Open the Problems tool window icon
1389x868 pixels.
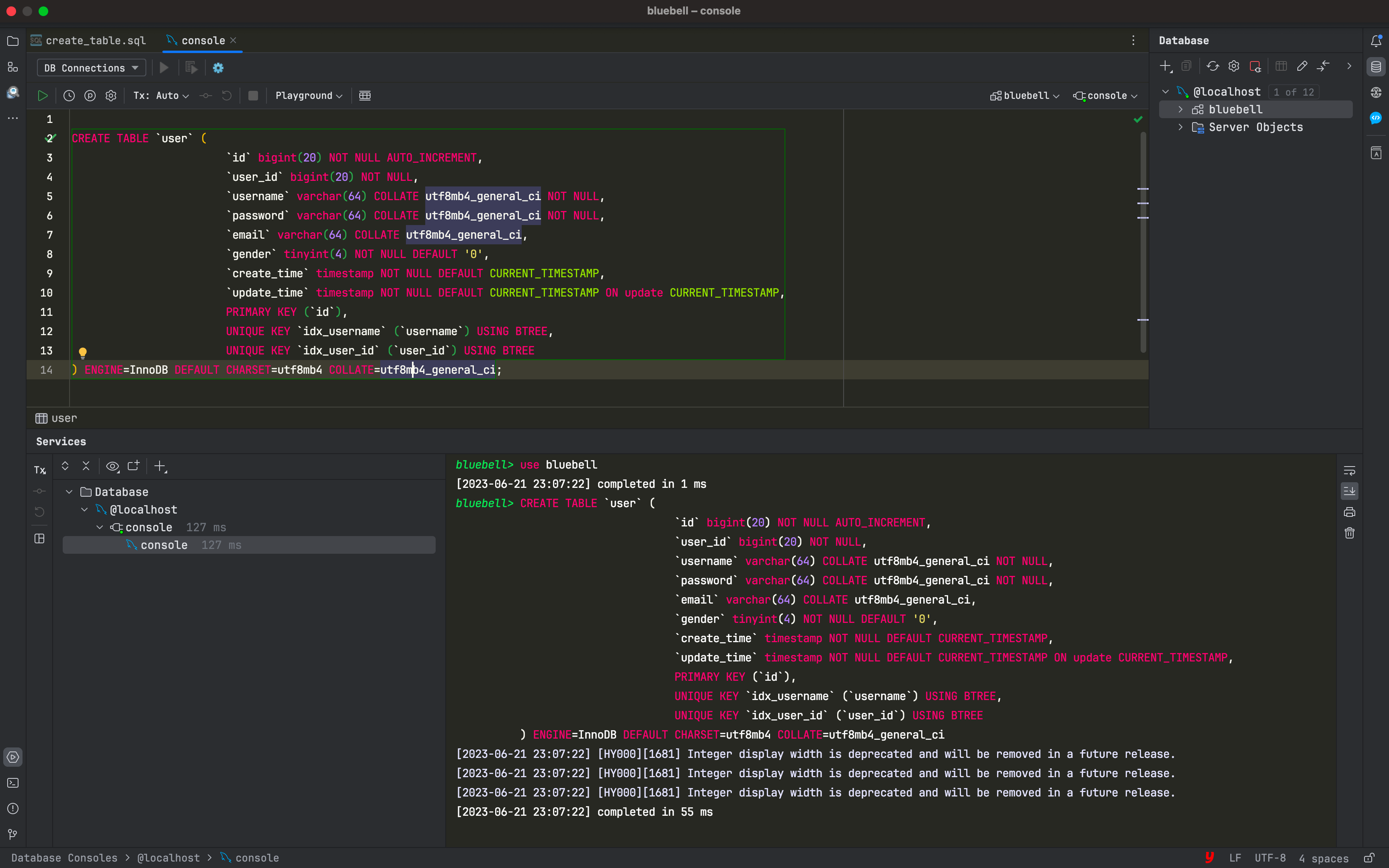click(12, 809)
